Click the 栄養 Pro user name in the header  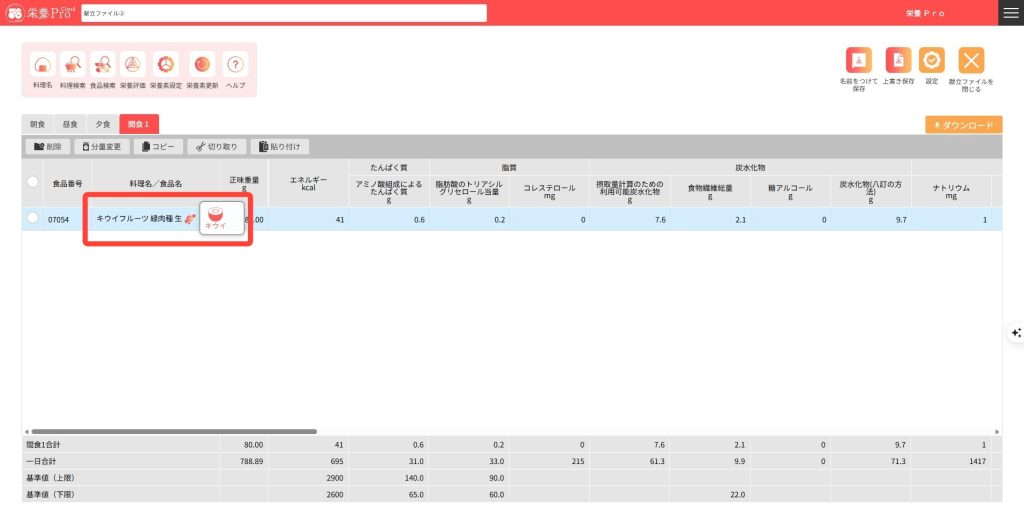(x=925, y=13)
